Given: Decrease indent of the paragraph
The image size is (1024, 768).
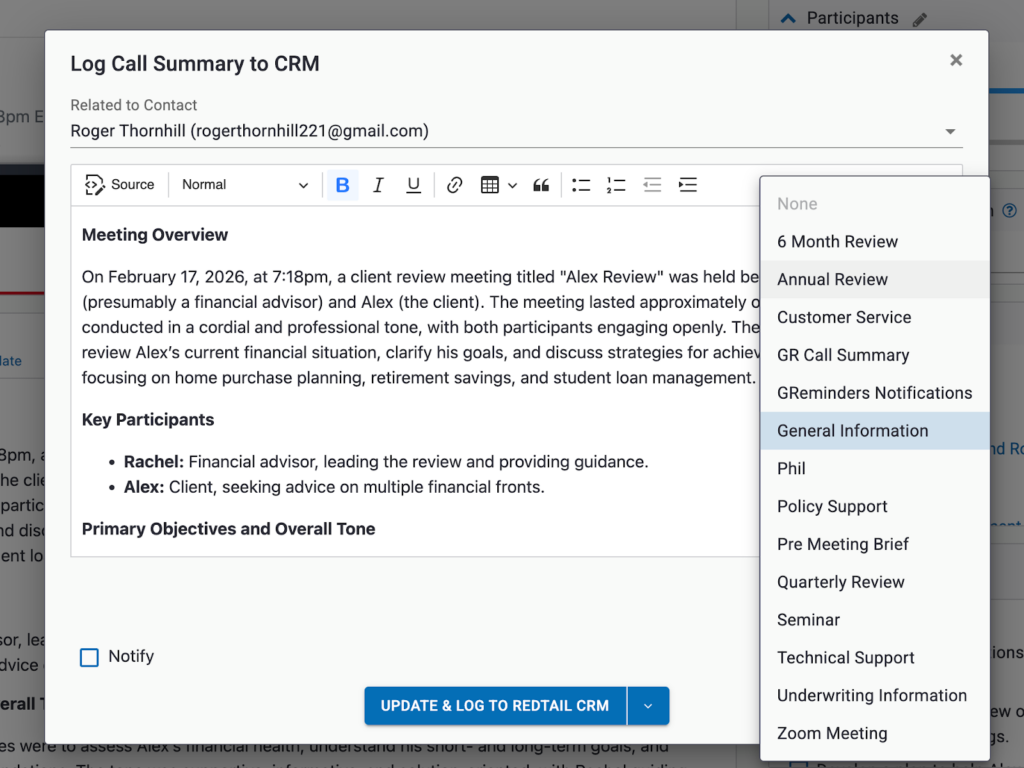Looking at the screenshot, I should tap(652, 185).
